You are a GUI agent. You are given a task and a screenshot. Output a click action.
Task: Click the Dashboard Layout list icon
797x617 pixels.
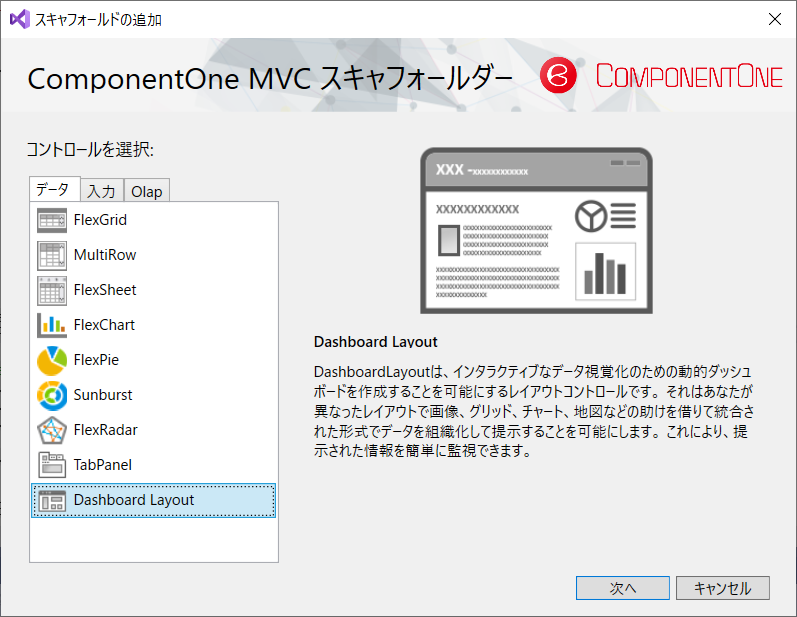[x=52, y=501]
